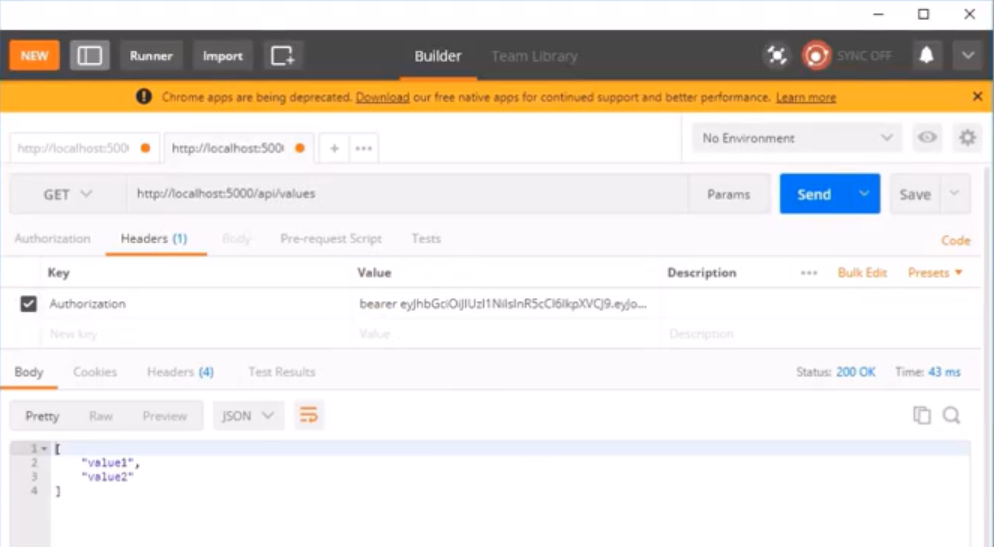Click the request URL field
994x547 pixels.
click(x=407, y=194)
